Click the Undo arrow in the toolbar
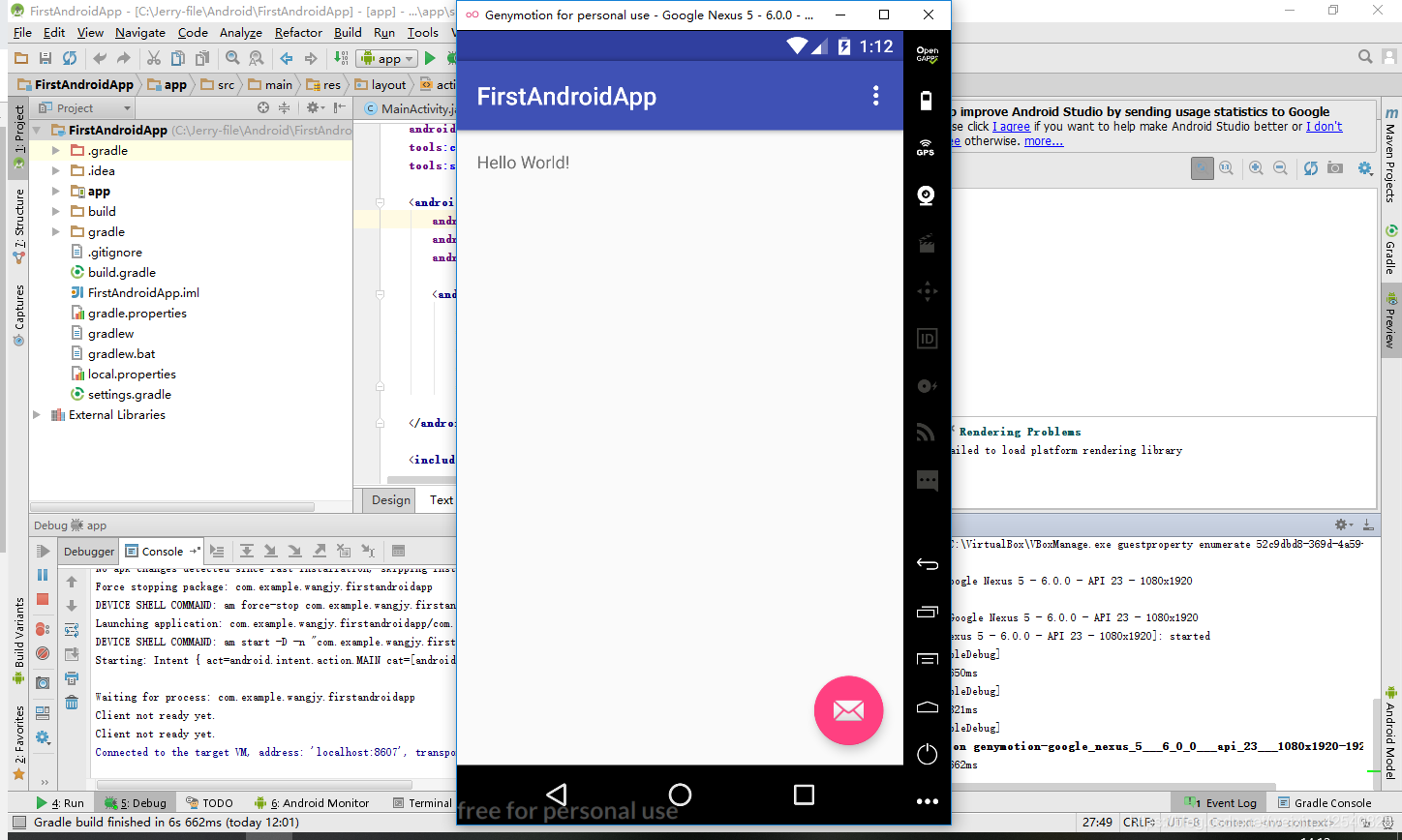The image size is (1402, 840). (100, 58)
